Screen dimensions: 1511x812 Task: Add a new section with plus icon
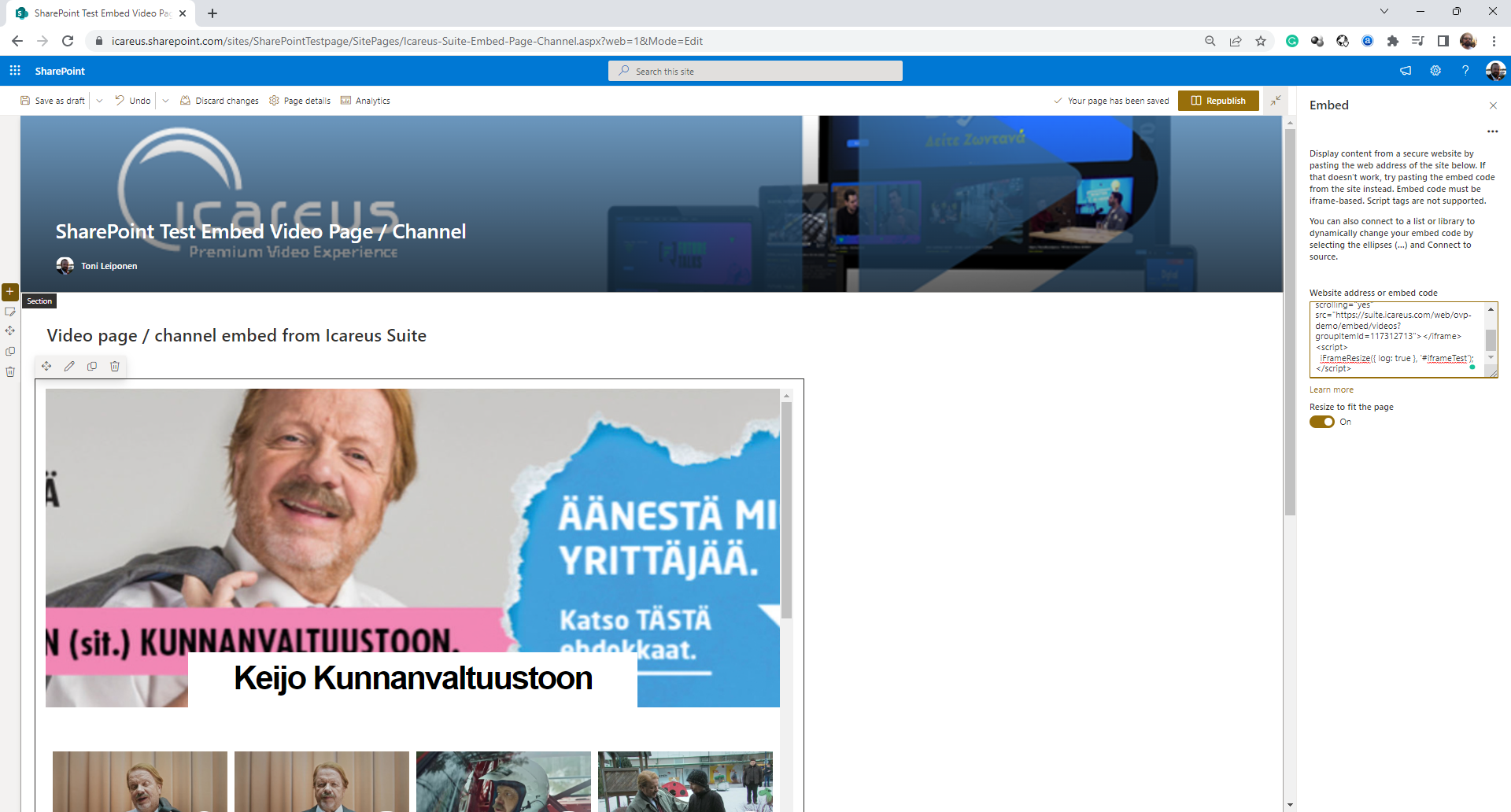click(x=10, y=292)
